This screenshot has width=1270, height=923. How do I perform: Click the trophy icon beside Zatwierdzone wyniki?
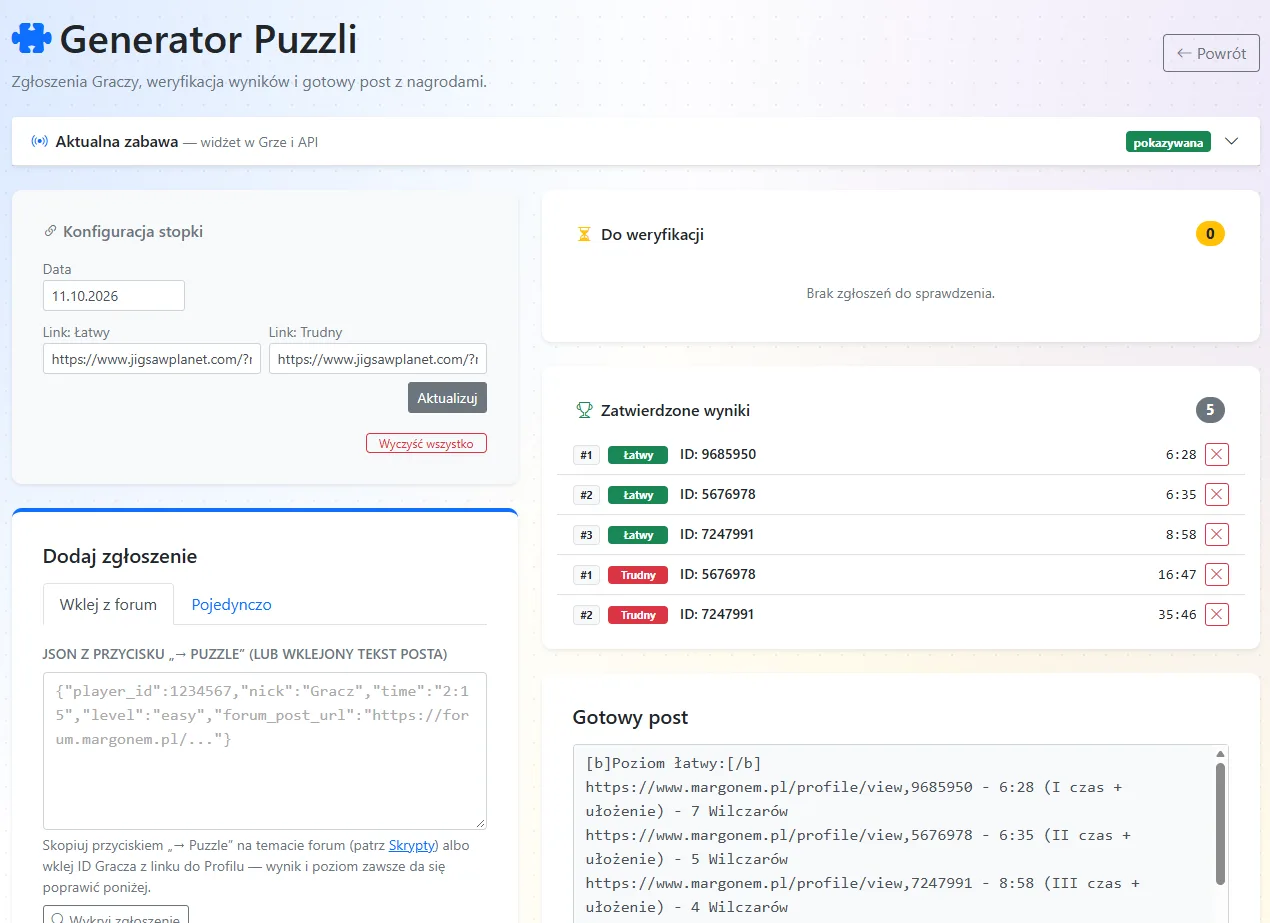point(584,410)
